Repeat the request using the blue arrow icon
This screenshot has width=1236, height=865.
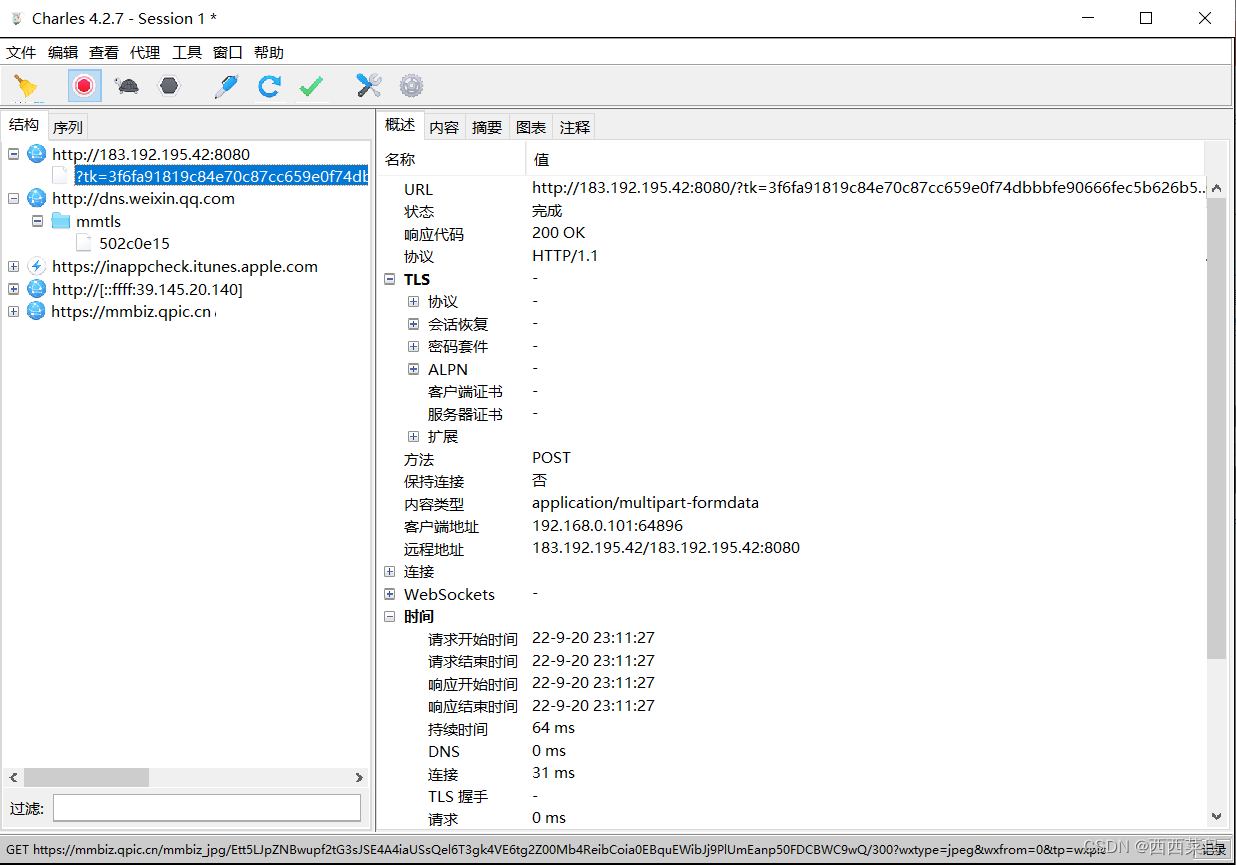[x=268, y=86]
